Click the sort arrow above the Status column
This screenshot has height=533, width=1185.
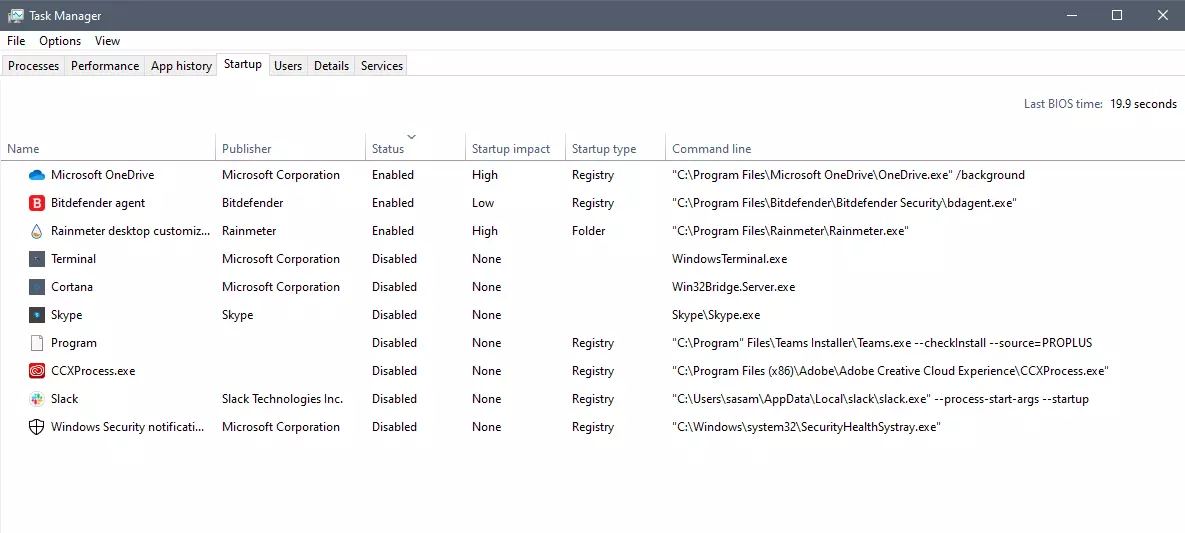411,137
